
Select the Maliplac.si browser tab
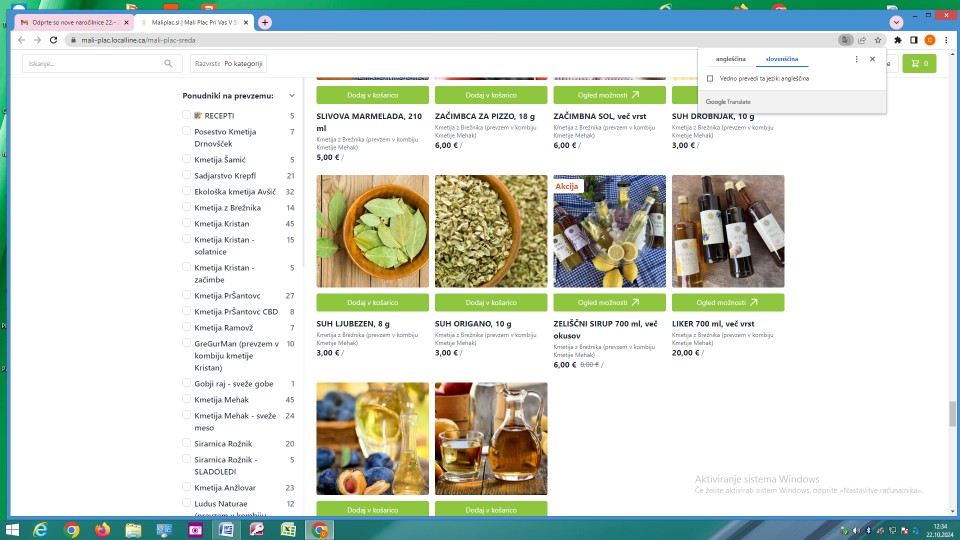pos(193,22)
